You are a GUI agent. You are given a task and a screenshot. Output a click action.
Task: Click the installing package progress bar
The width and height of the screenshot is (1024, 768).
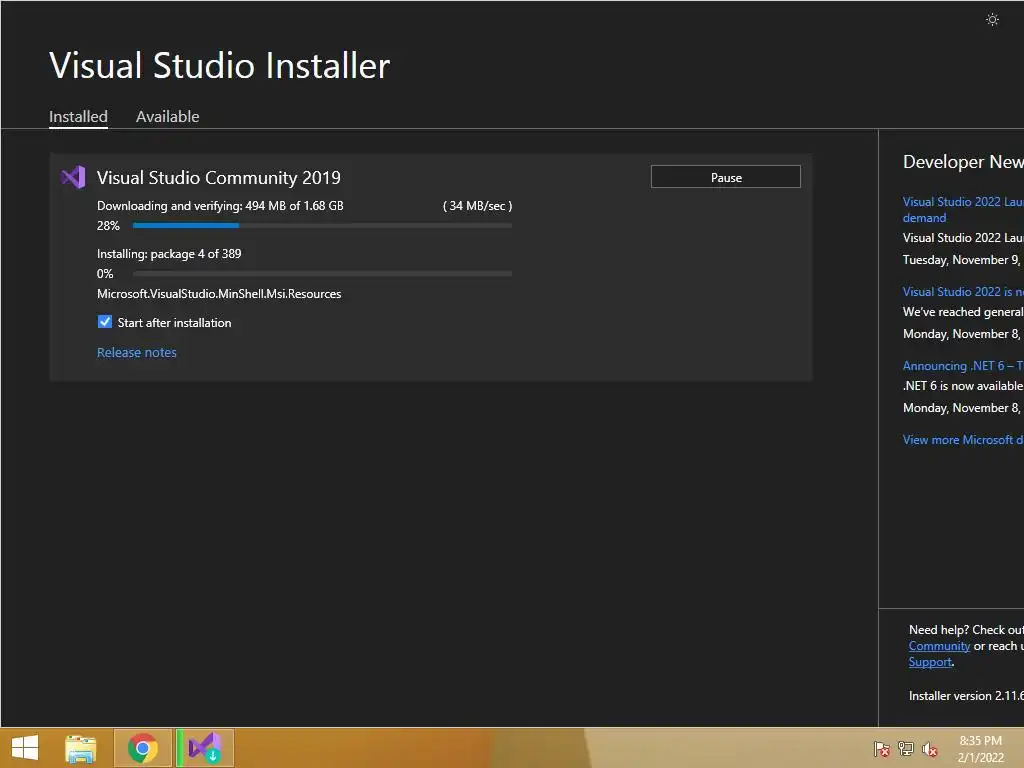(322, 274)
